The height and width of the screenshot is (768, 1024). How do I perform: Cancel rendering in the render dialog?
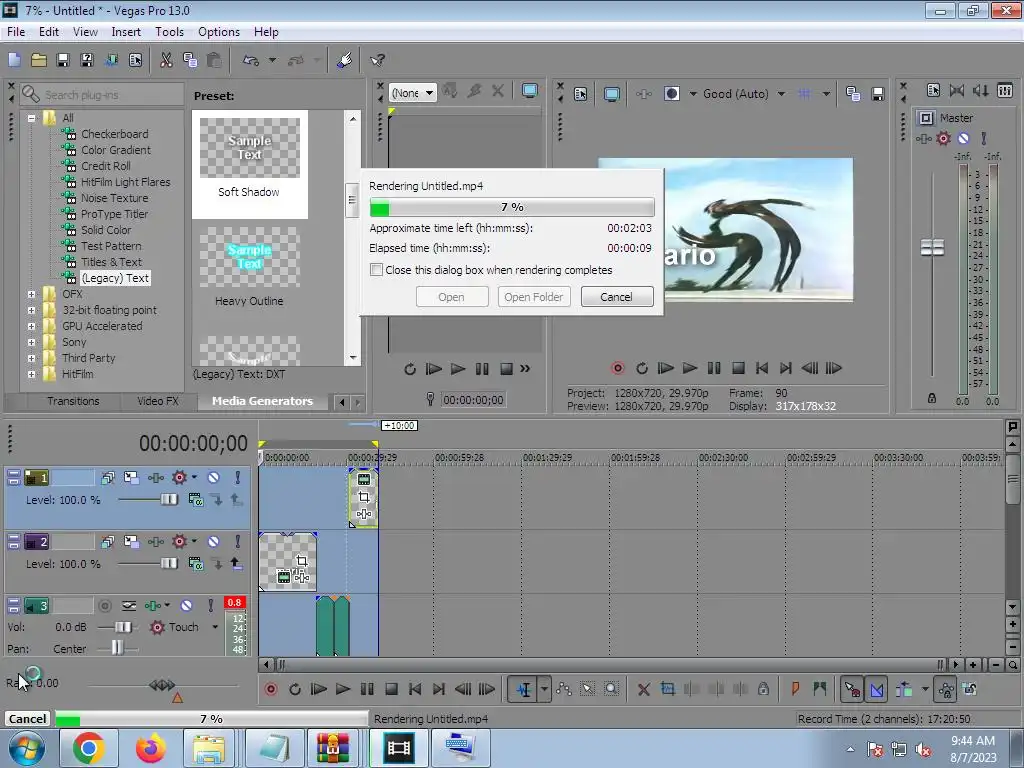(x=616, y=297)
